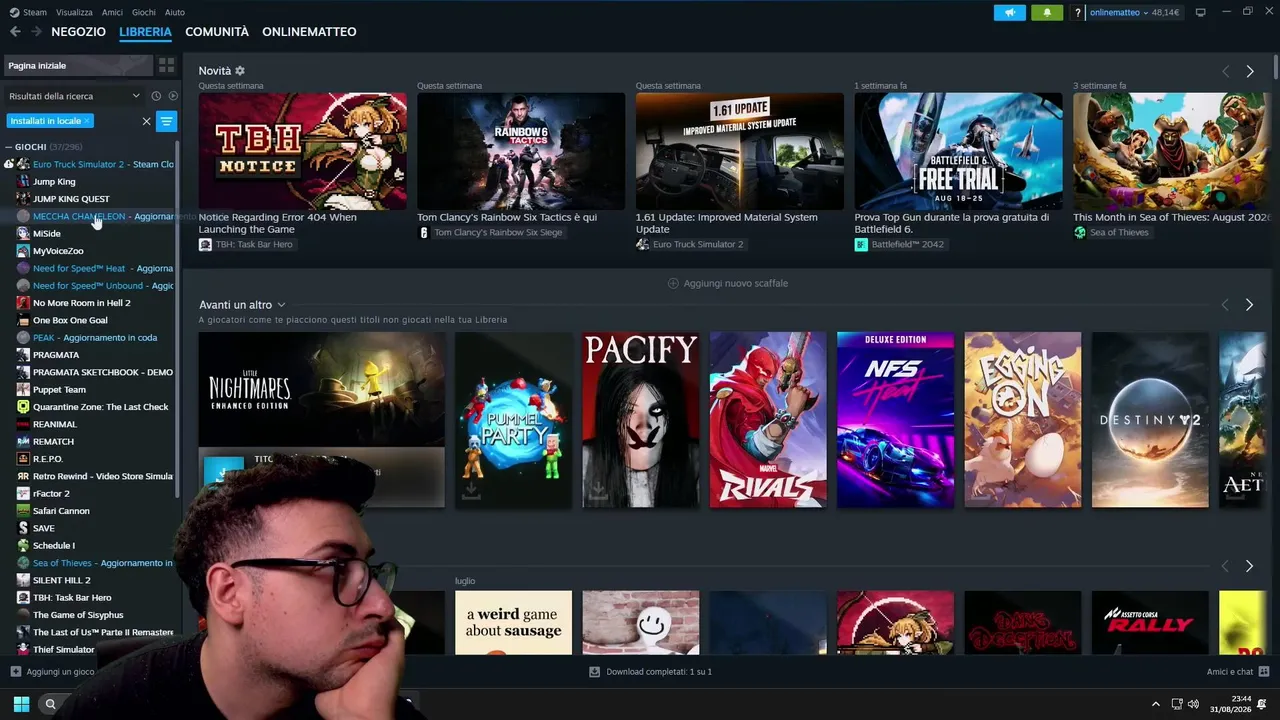
Task: Switch to the COMUNITÀ tab
Action: [217, 32]
